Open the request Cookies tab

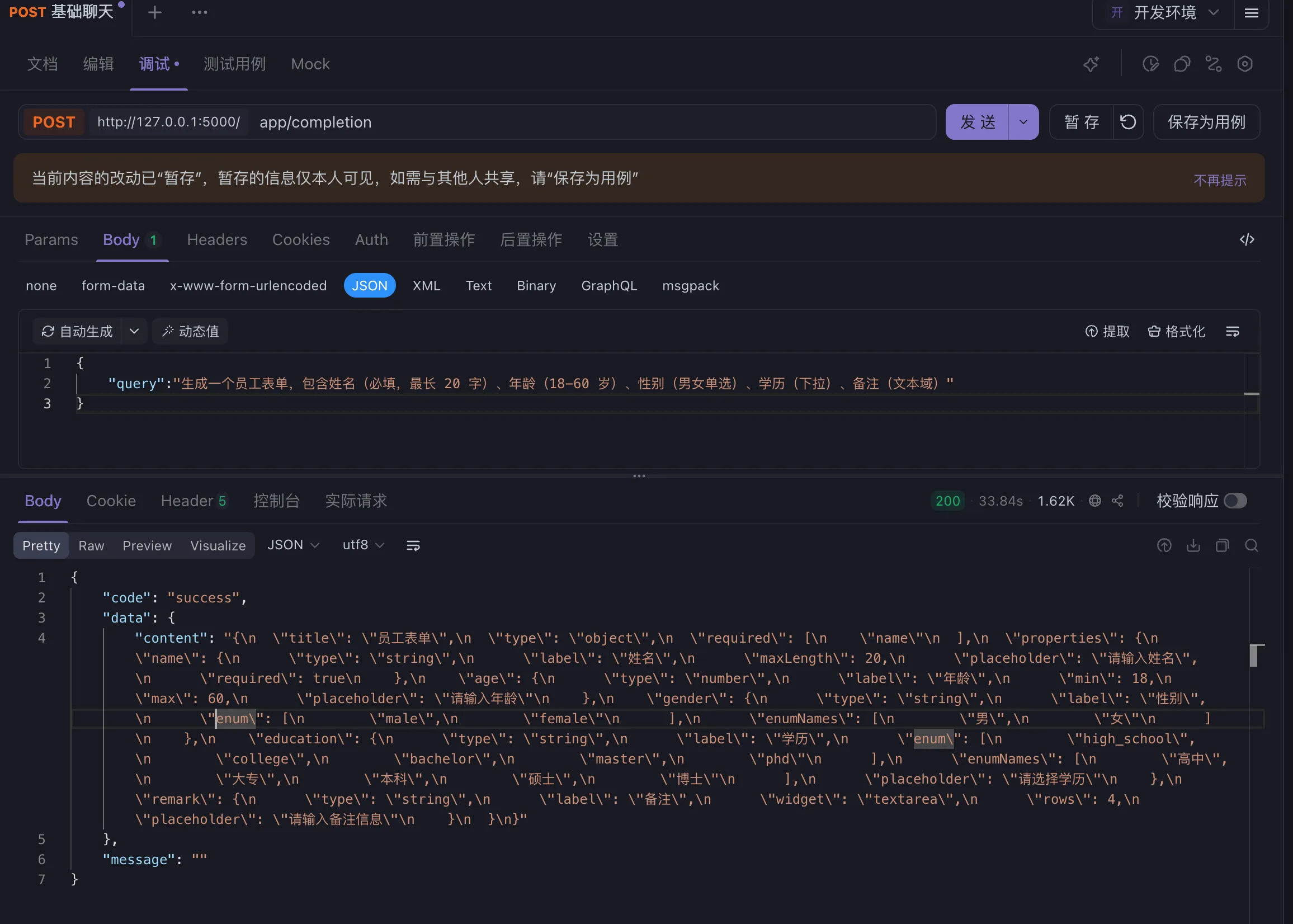point(301,239)
